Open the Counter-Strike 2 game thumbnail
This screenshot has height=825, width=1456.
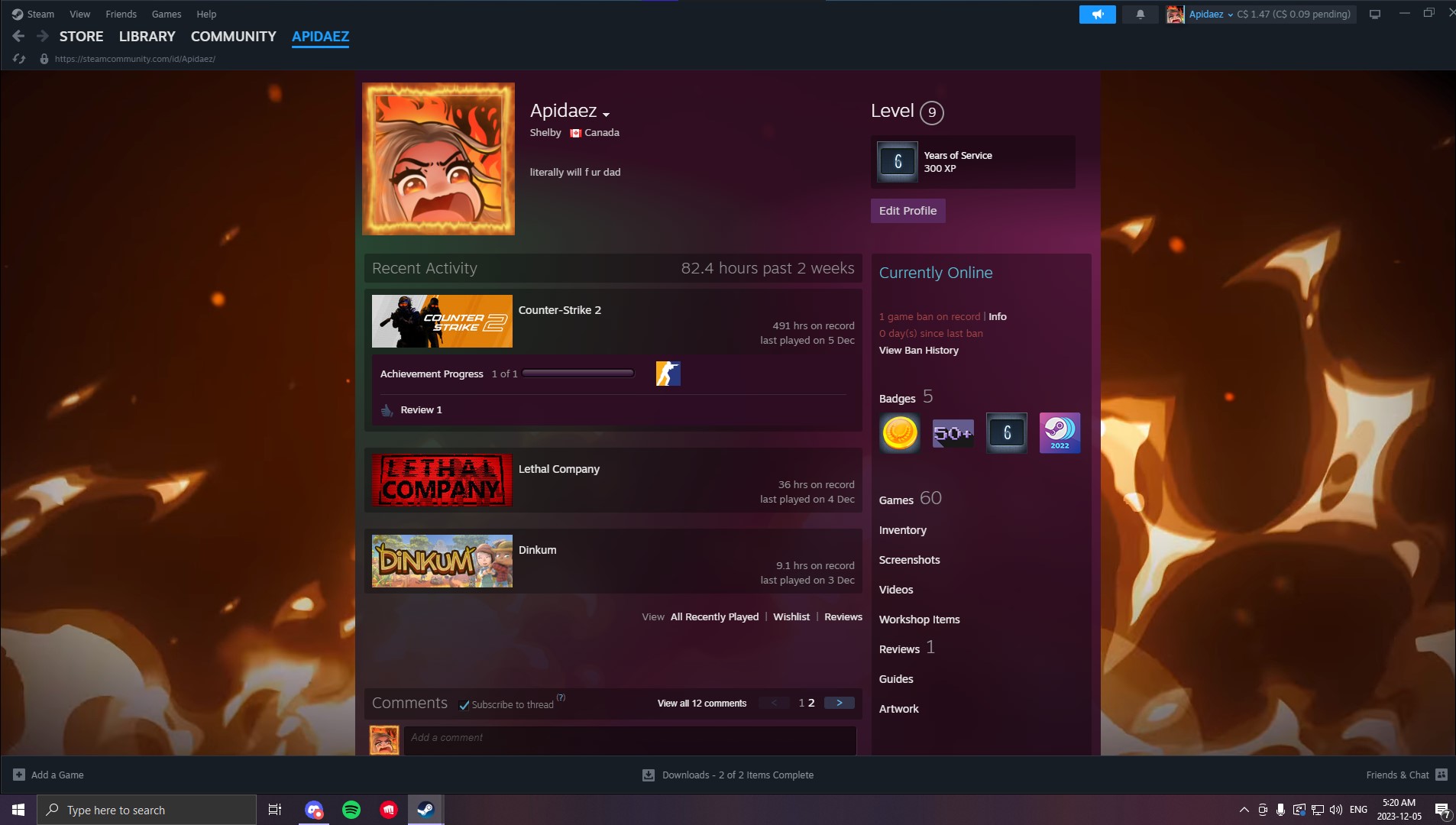tap(442, 322)
